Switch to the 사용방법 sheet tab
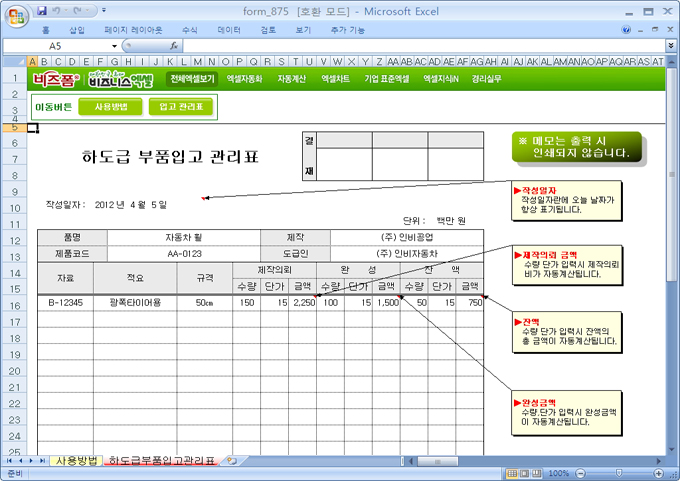 tap(76, 461)
